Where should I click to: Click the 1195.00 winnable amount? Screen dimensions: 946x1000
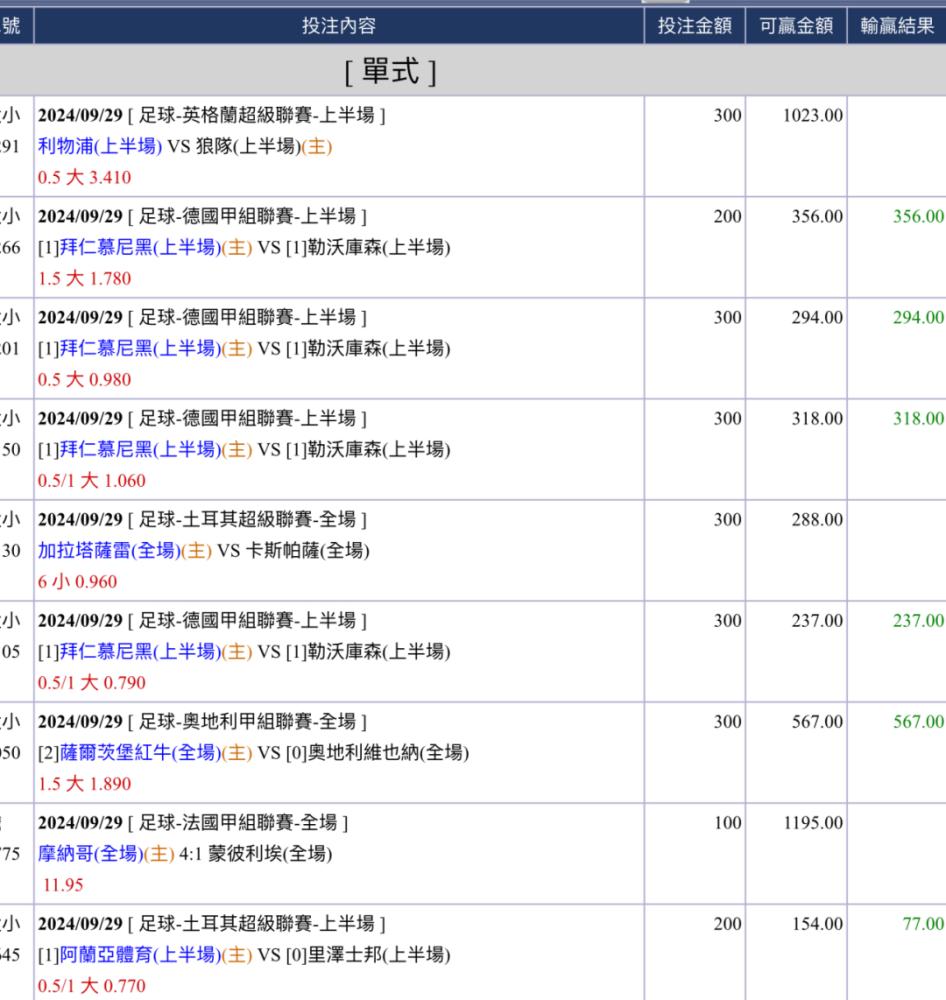coord(813,823)
